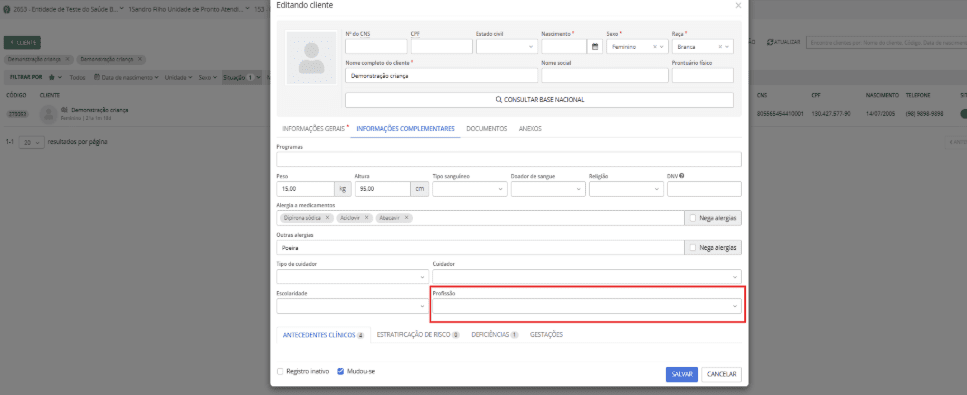
Task: Open the results per page dropdown showing 20
Action: coord(31,143)
